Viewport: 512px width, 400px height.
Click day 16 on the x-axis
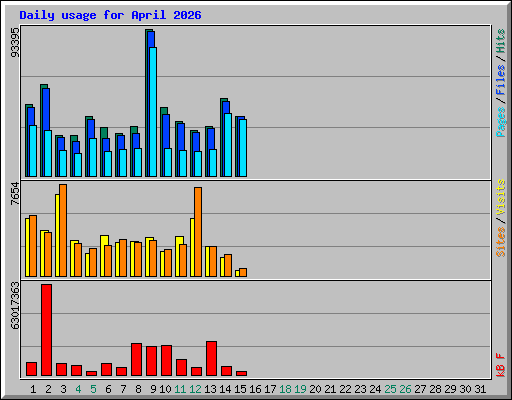[x=255, y=389]
